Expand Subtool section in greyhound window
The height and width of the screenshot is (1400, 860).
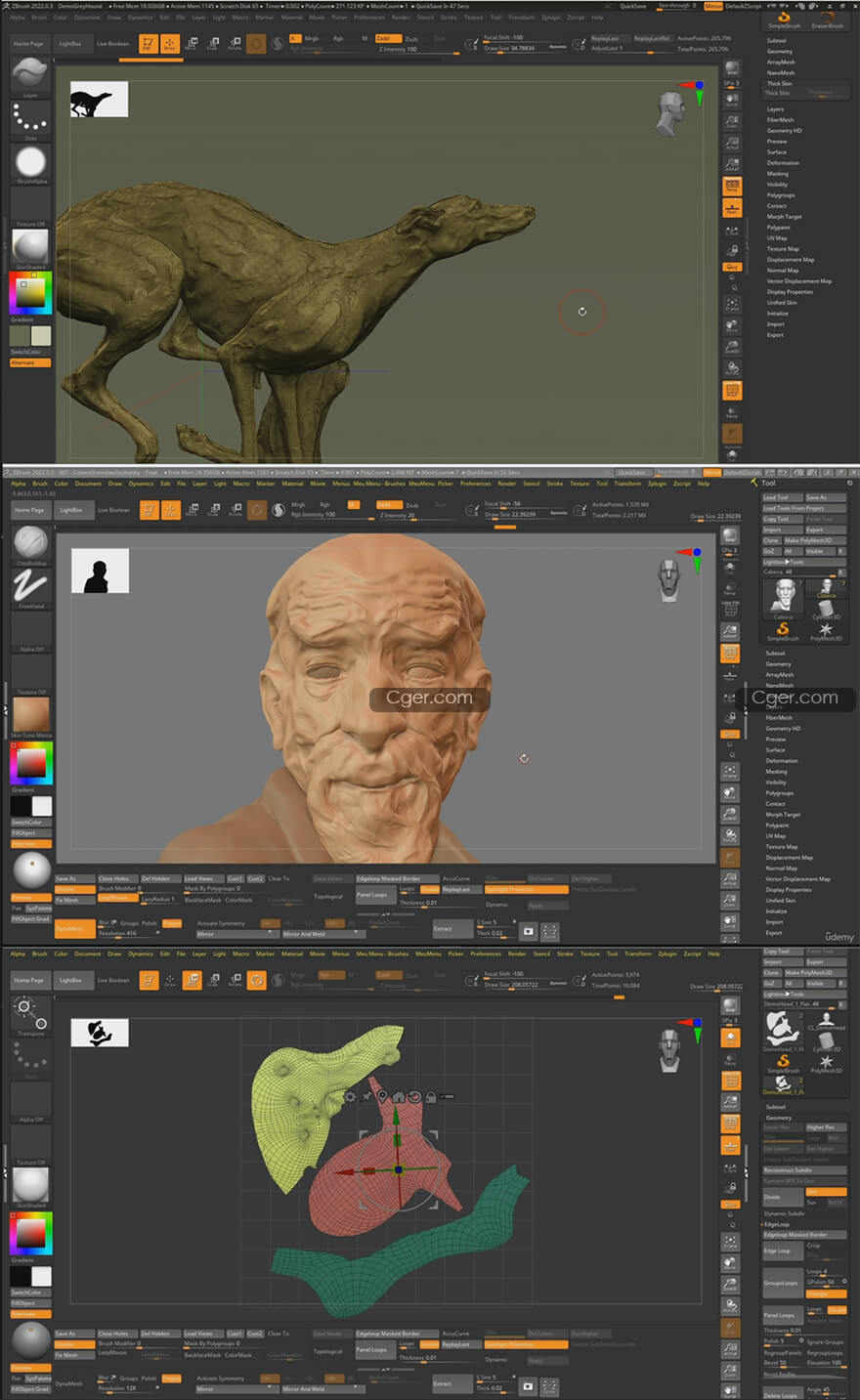point(777,41)
